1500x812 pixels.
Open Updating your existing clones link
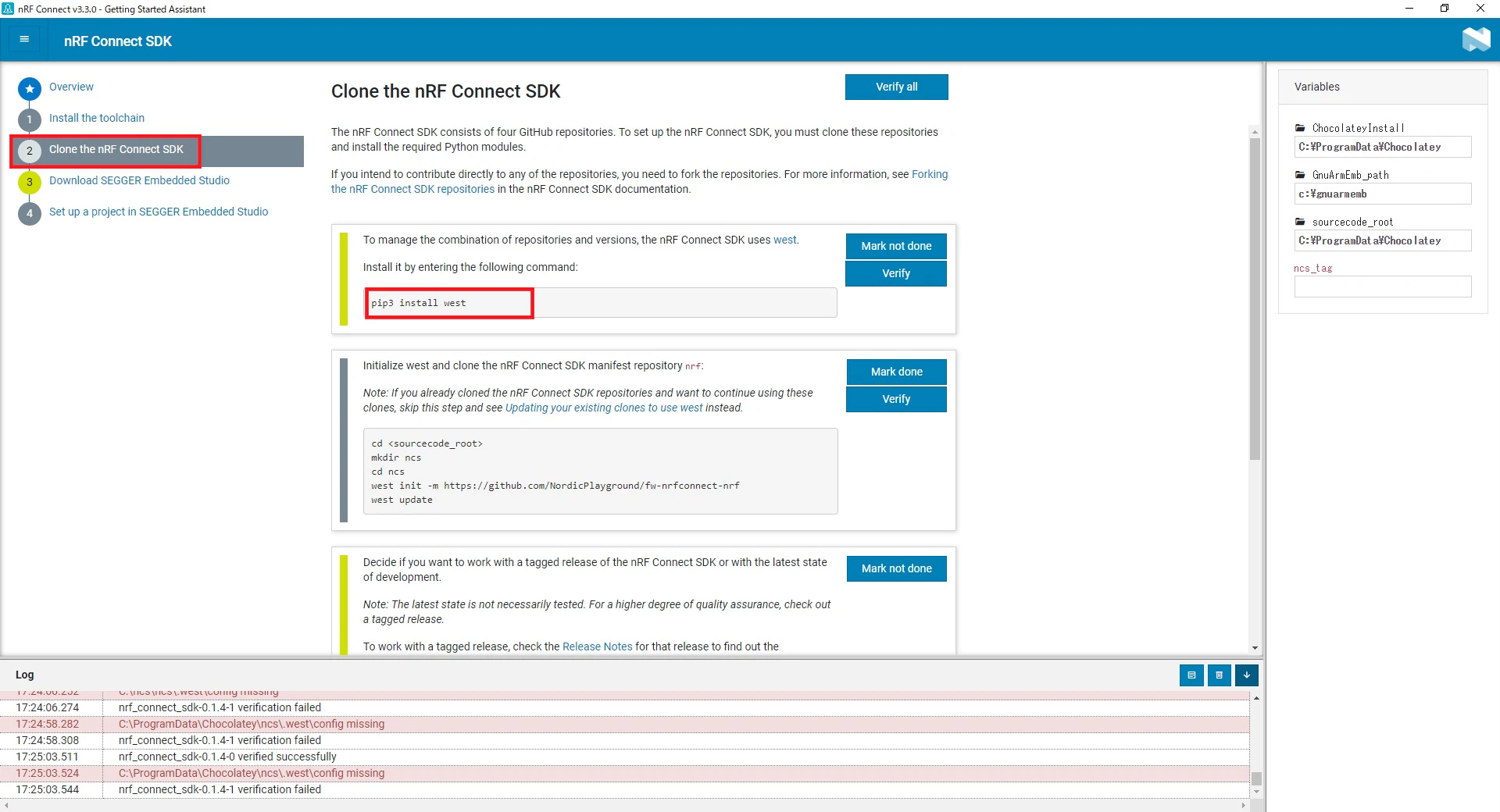[604, 408]
